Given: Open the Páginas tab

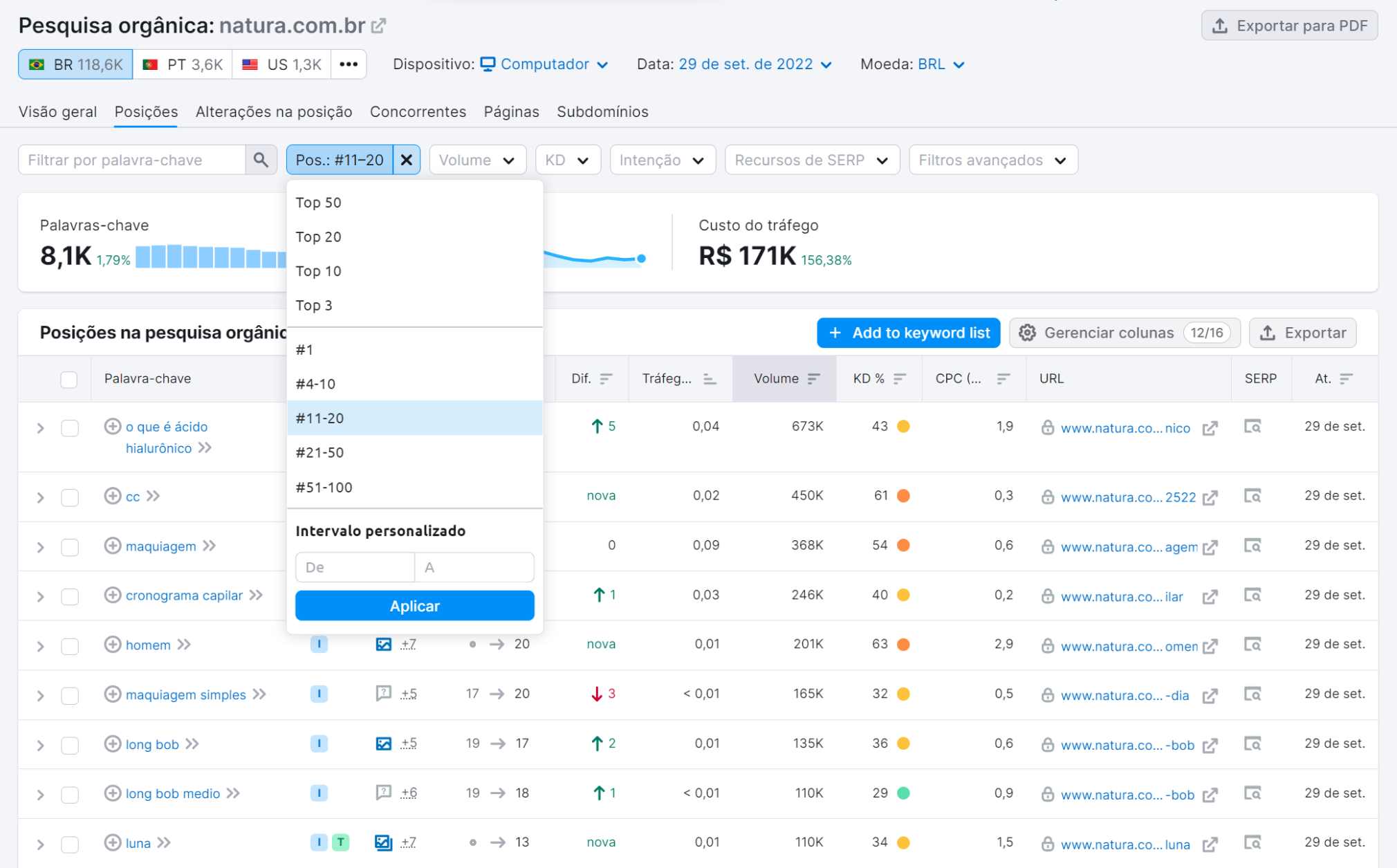Looking at the screenshot, I should coord(511,111).
